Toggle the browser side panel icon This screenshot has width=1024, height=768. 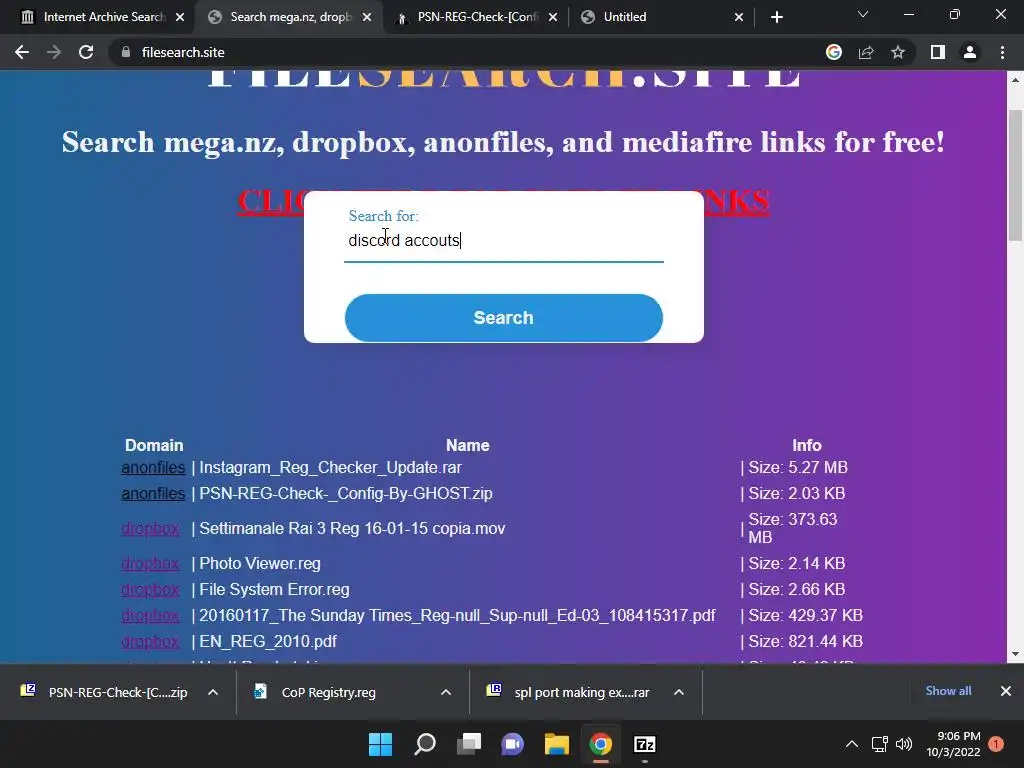click(938, 52)
